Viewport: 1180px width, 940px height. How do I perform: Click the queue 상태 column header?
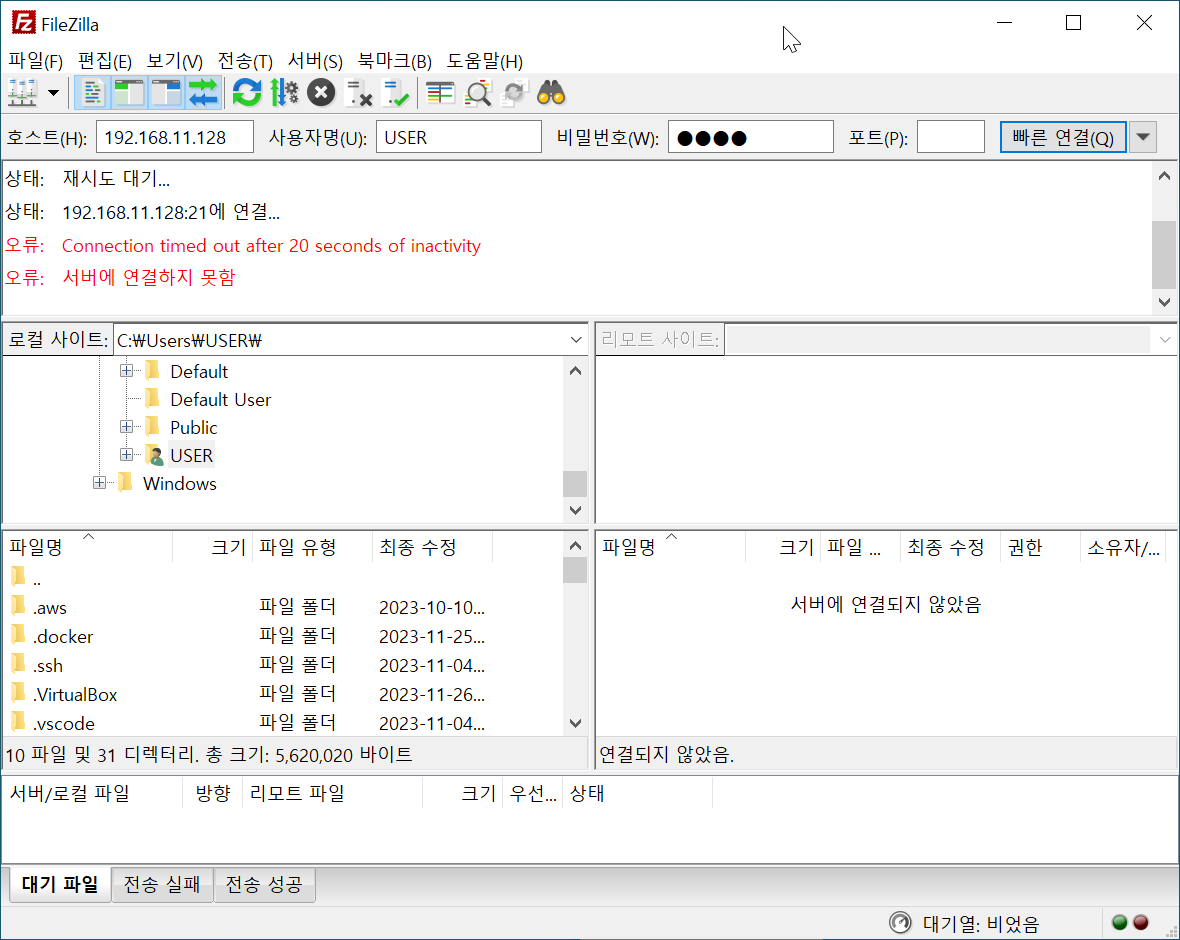click(637, 793)
